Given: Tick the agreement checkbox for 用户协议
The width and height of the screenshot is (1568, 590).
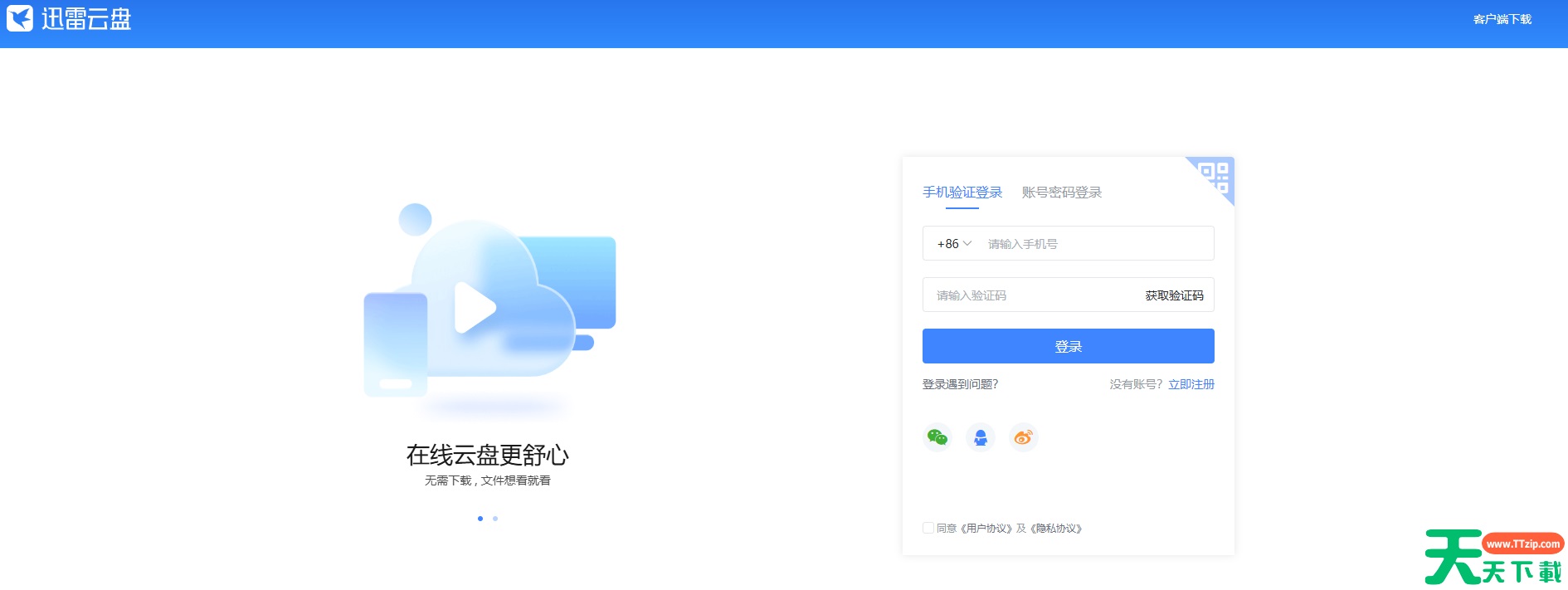Looking at the screenshot, I should pyautogui.click(x=928, y=528).
